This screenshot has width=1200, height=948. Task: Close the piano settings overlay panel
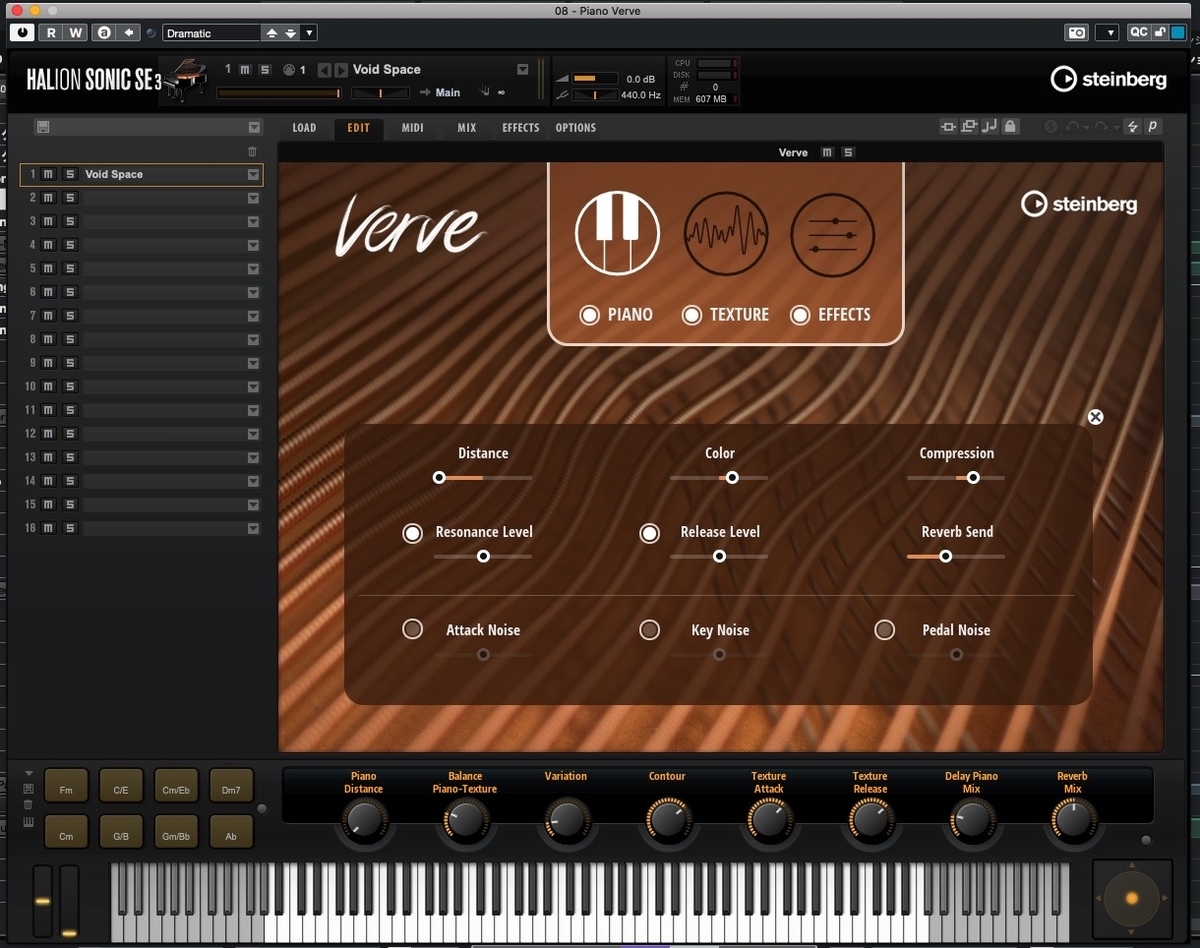[1095, 417]
